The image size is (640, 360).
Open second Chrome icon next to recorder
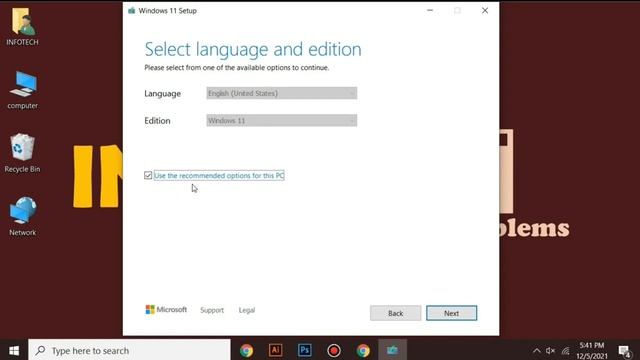[x=363, y=351]
